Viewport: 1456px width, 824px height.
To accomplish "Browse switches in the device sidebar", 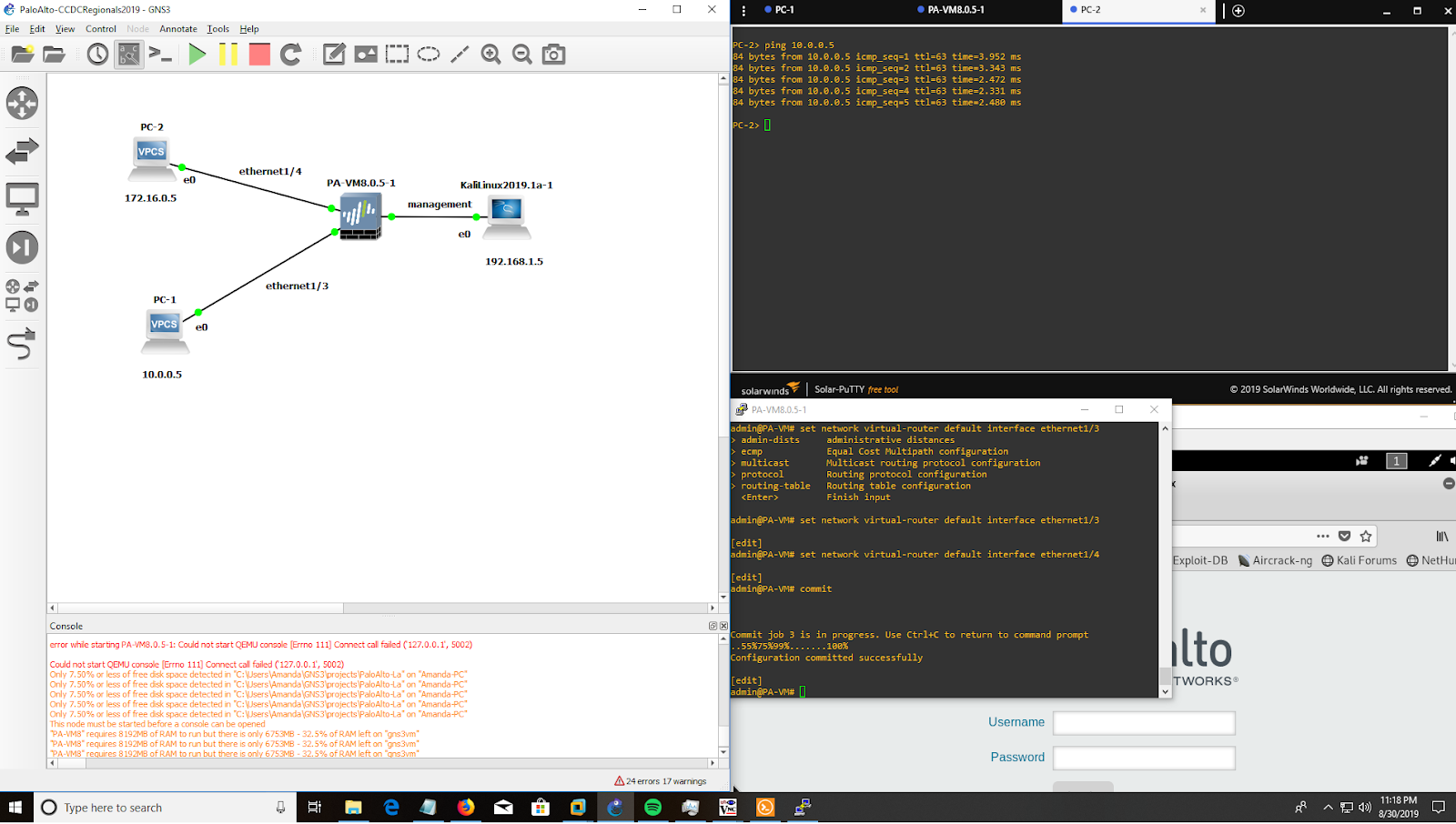I will pos(22,151).
